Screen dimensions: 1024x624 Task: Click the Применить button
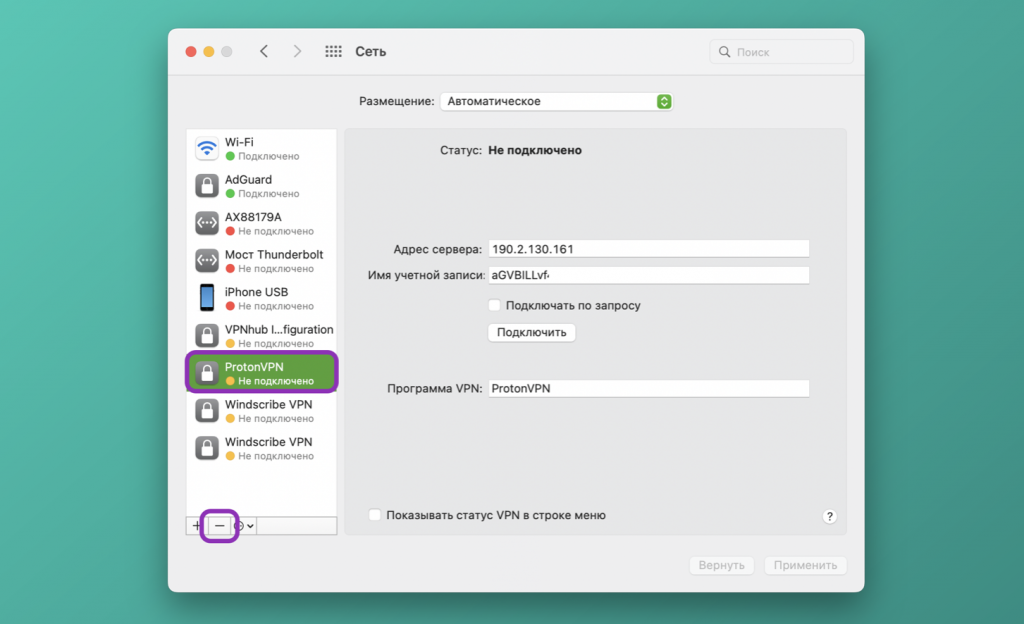[805, 565]
